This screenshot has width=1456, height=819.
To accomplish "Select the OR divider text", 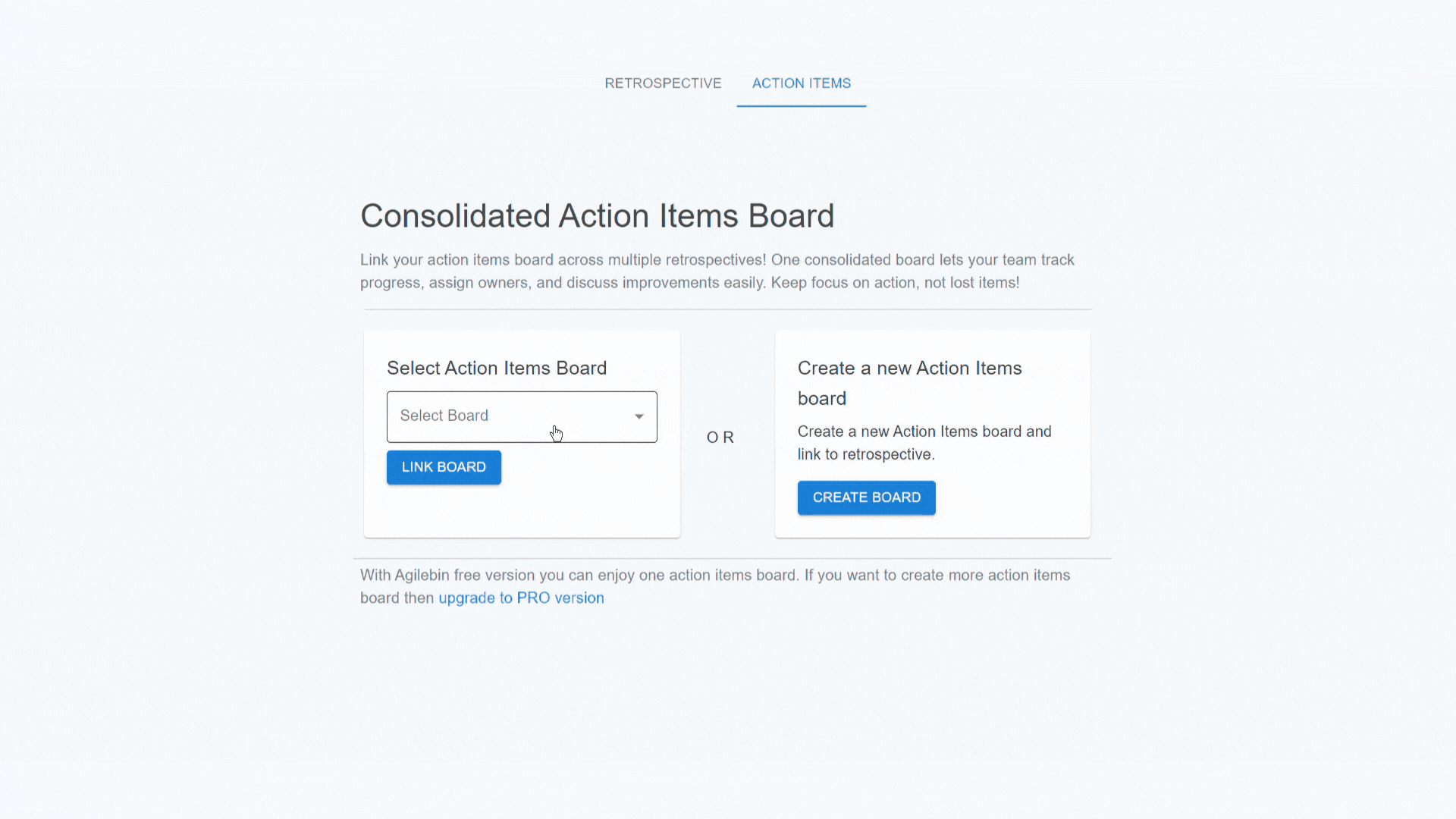I will 720,437.
